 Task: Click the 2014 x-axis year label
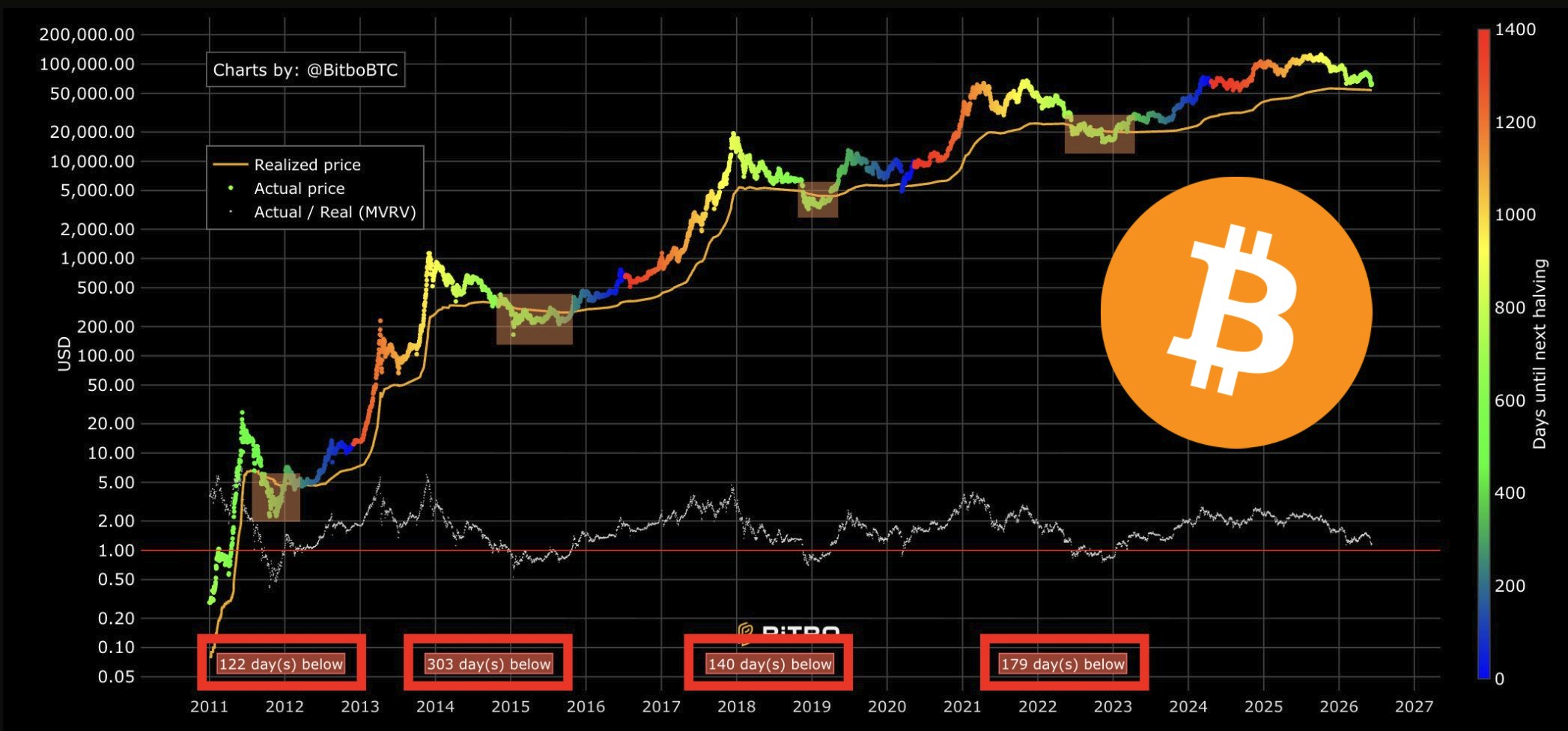click(435, 707)
